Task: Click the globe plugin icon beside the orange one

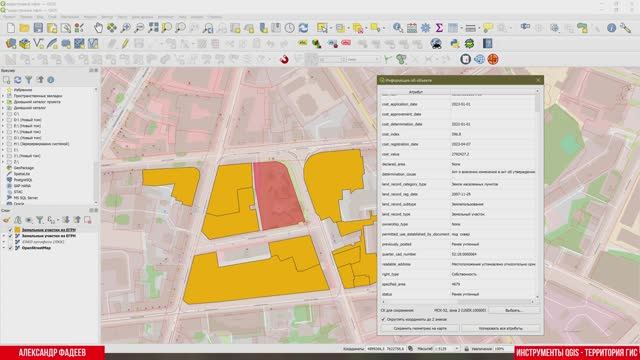Action: (480, 60)
